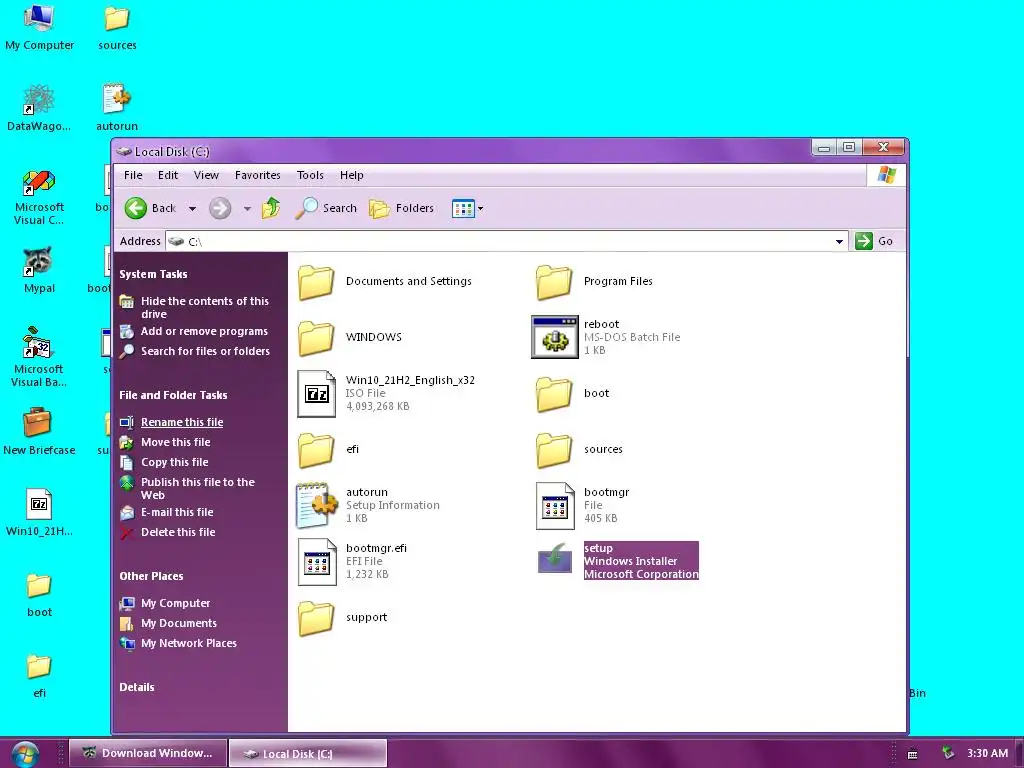This screenshot has width=1024, height=768.
Task: Select the autorun Setup Information file
Action: click(317, 505)
